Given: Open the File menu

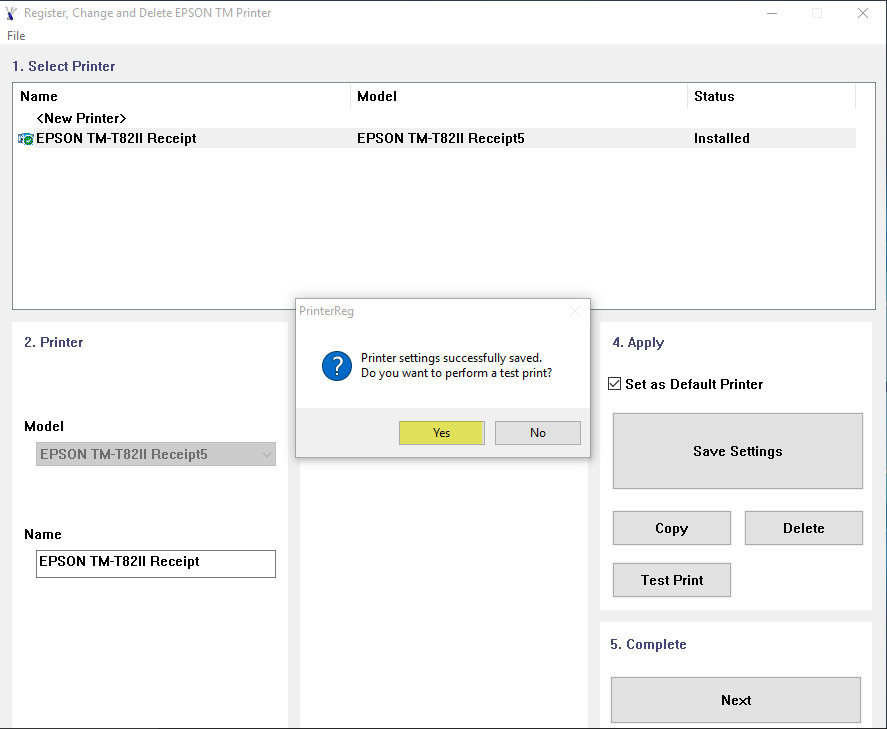Looking at the screenshot, I should tap(16, 36).
